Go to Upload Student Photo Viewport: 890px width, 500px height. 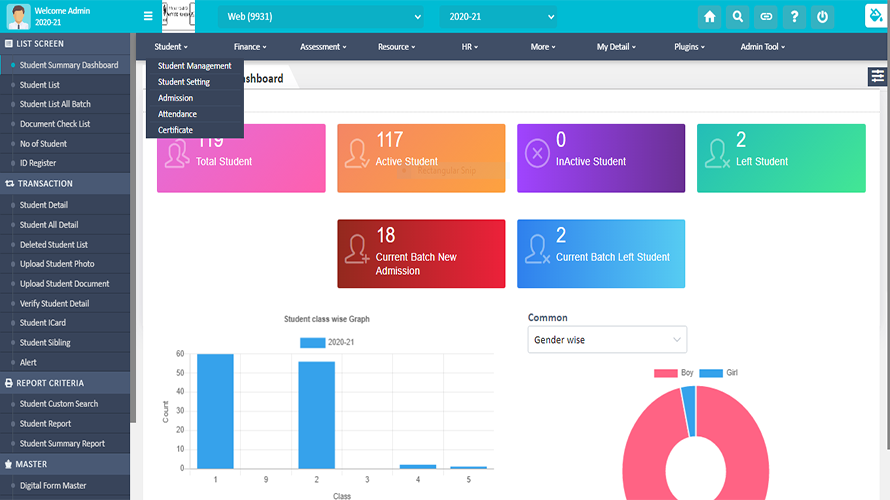coord(57,264)
